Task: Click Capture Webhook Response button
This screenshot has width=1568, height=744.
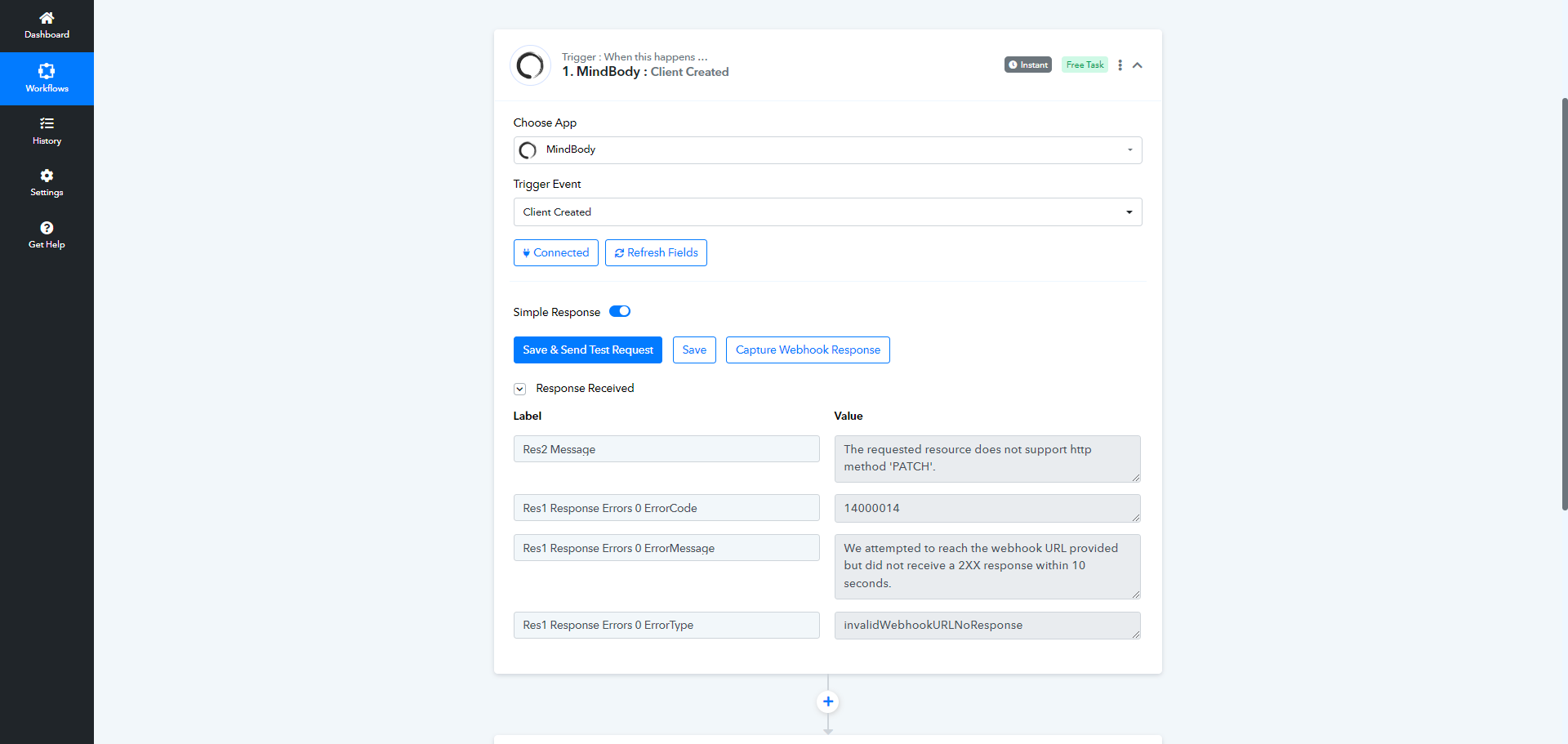Action: [x=808, y=350]
